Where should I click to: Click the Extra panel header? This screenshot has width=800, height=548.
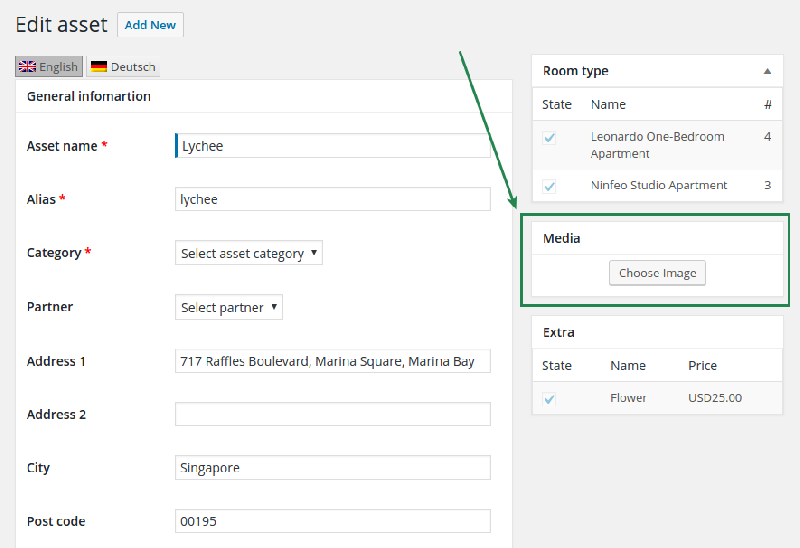click(x=657, y=332)
